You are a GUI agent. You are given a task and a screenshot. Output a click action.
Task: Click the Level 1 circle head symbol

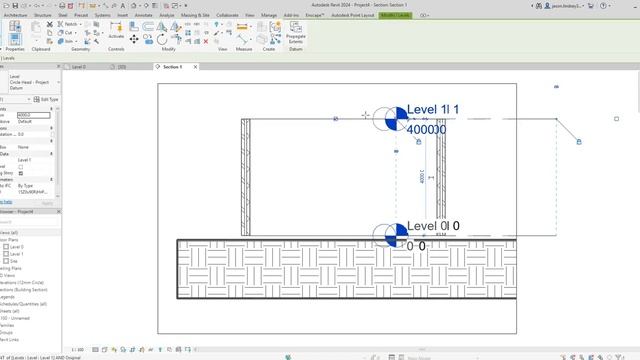coord(396,119)
